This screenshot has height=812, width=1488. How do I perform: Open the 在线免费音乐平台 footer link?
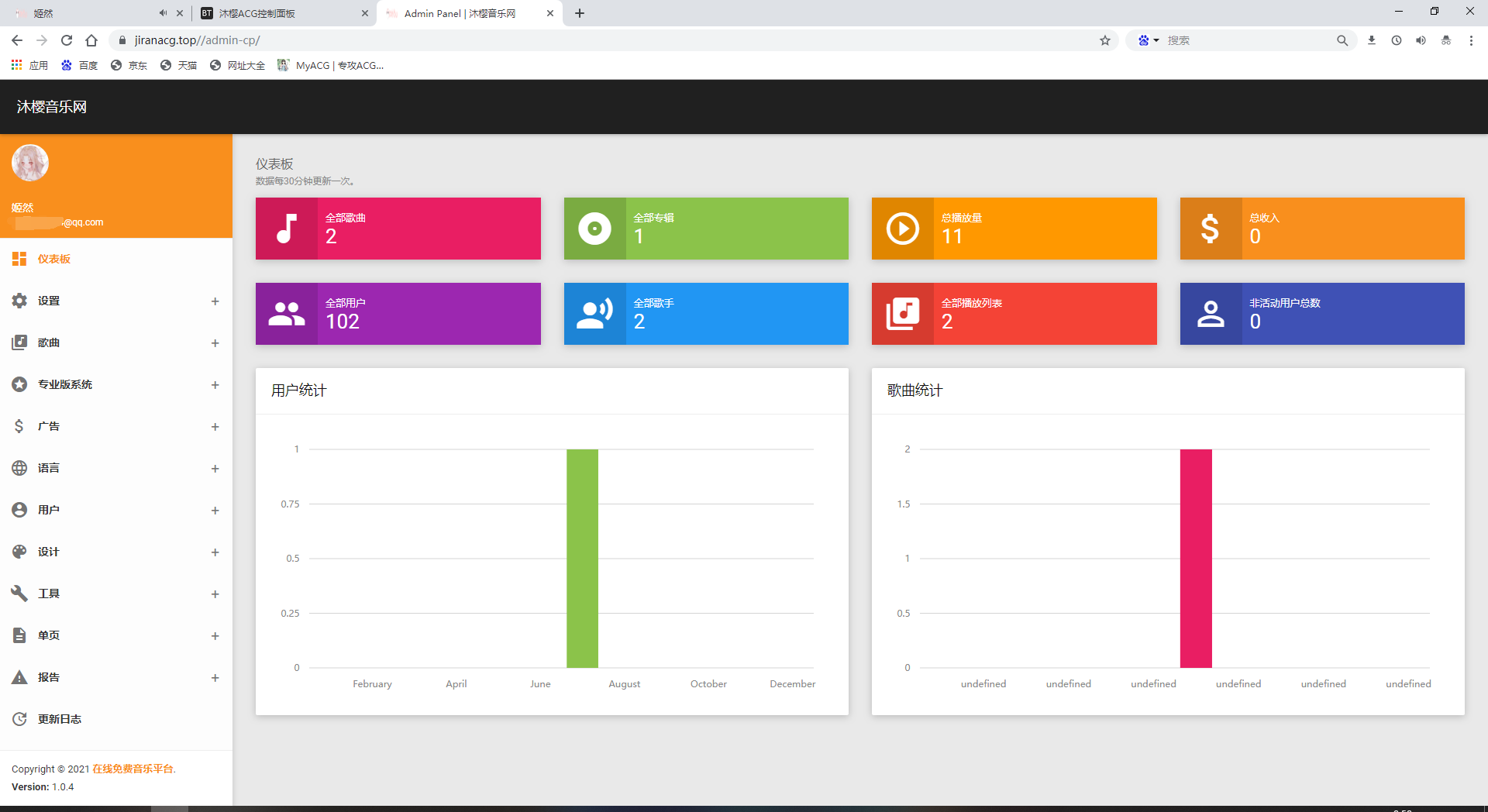click(x=133, y=769)
